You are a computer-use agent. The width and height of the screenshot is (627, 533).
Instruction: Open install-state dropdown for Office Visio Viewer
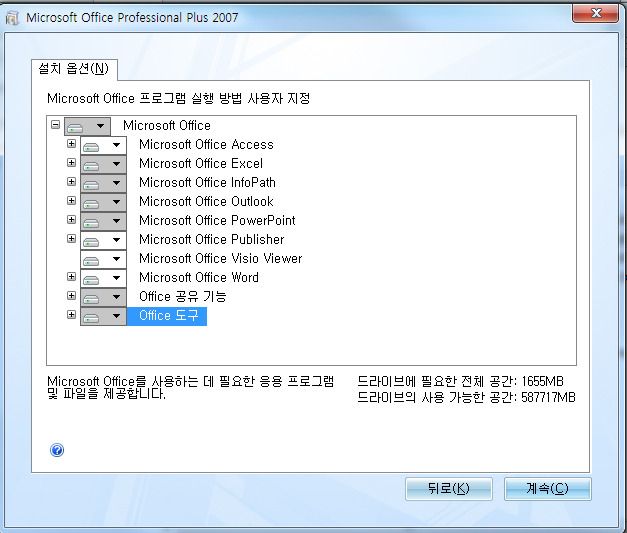coord(104,259)
